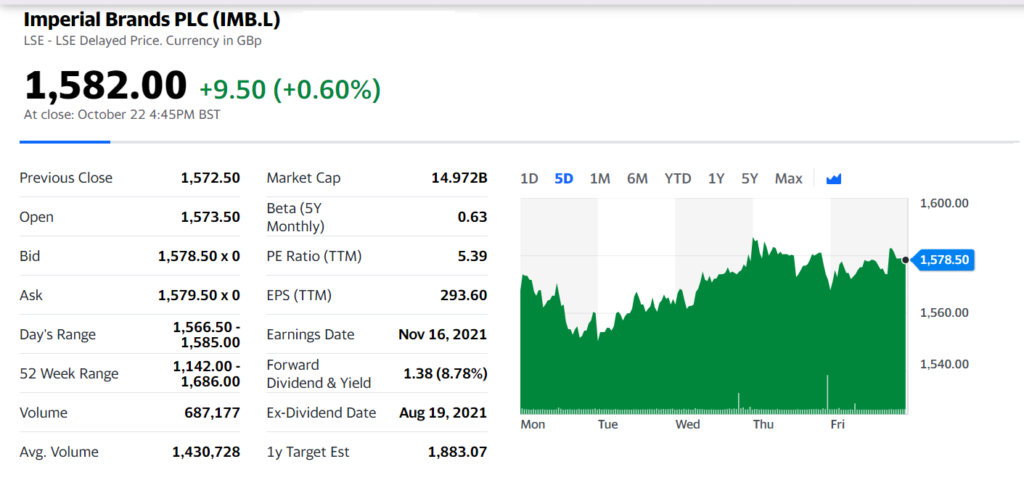Click the Previous Close value 1,572.50
This screenshot has height=480, width=1024.
210,178
